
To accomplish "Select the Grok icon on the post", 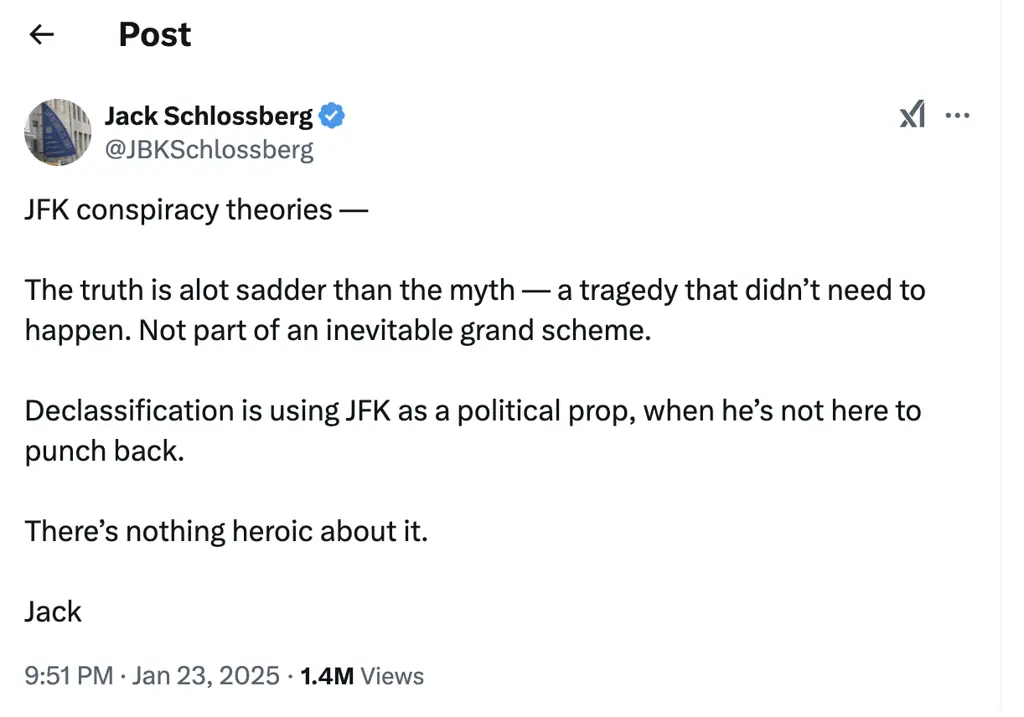I will 911,114.
